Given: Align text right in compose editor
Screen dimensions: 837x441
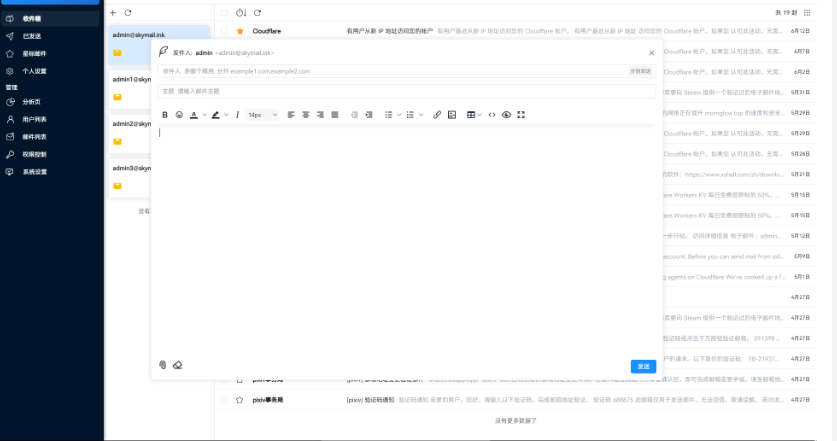Looking at the screenshot, I should click(320, 115).
